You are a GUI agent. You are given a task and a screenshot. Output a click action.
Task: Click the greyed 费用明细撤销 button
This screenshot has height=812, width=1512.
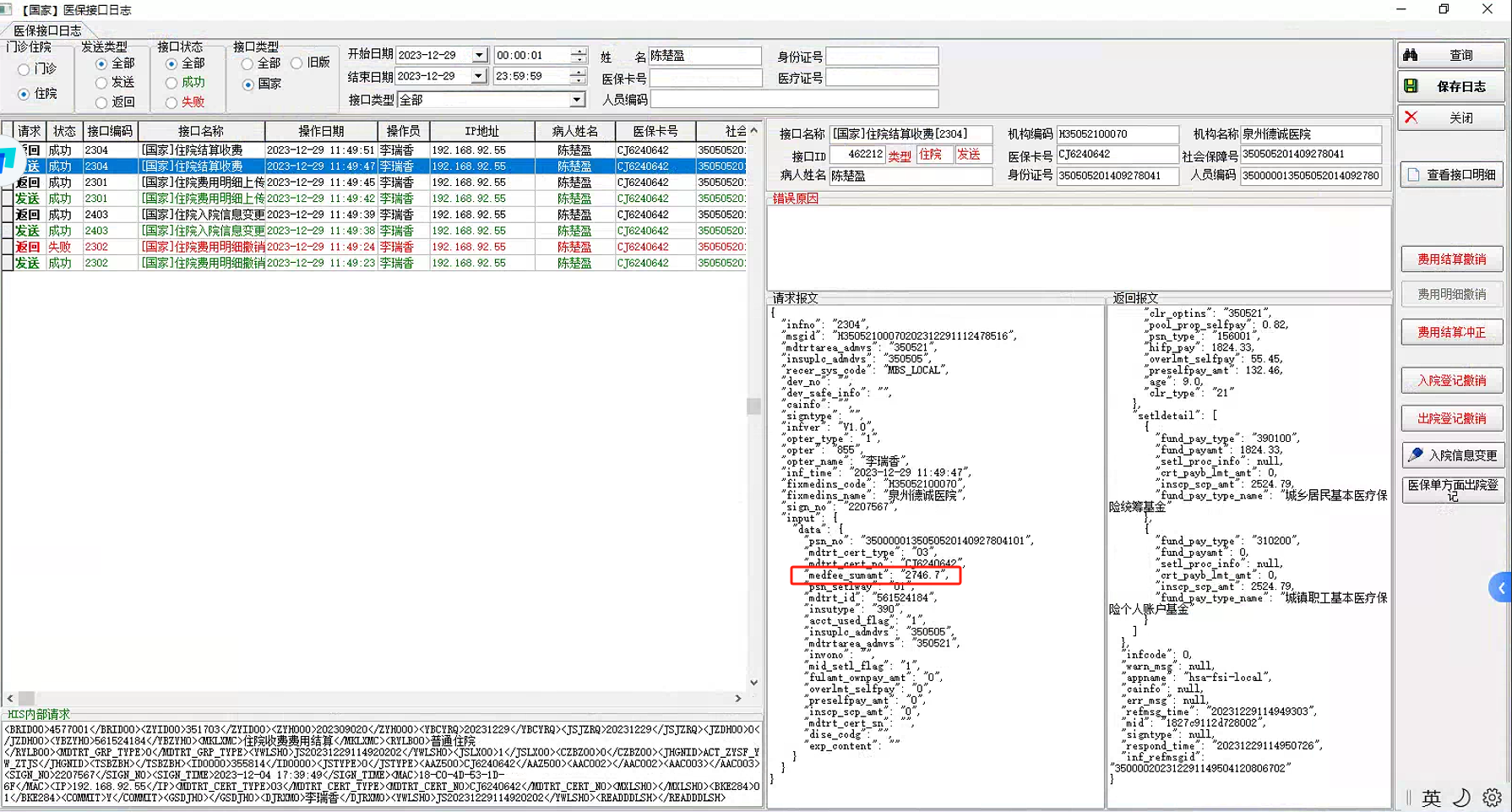pyautogui.click(x=1452, y=294)
